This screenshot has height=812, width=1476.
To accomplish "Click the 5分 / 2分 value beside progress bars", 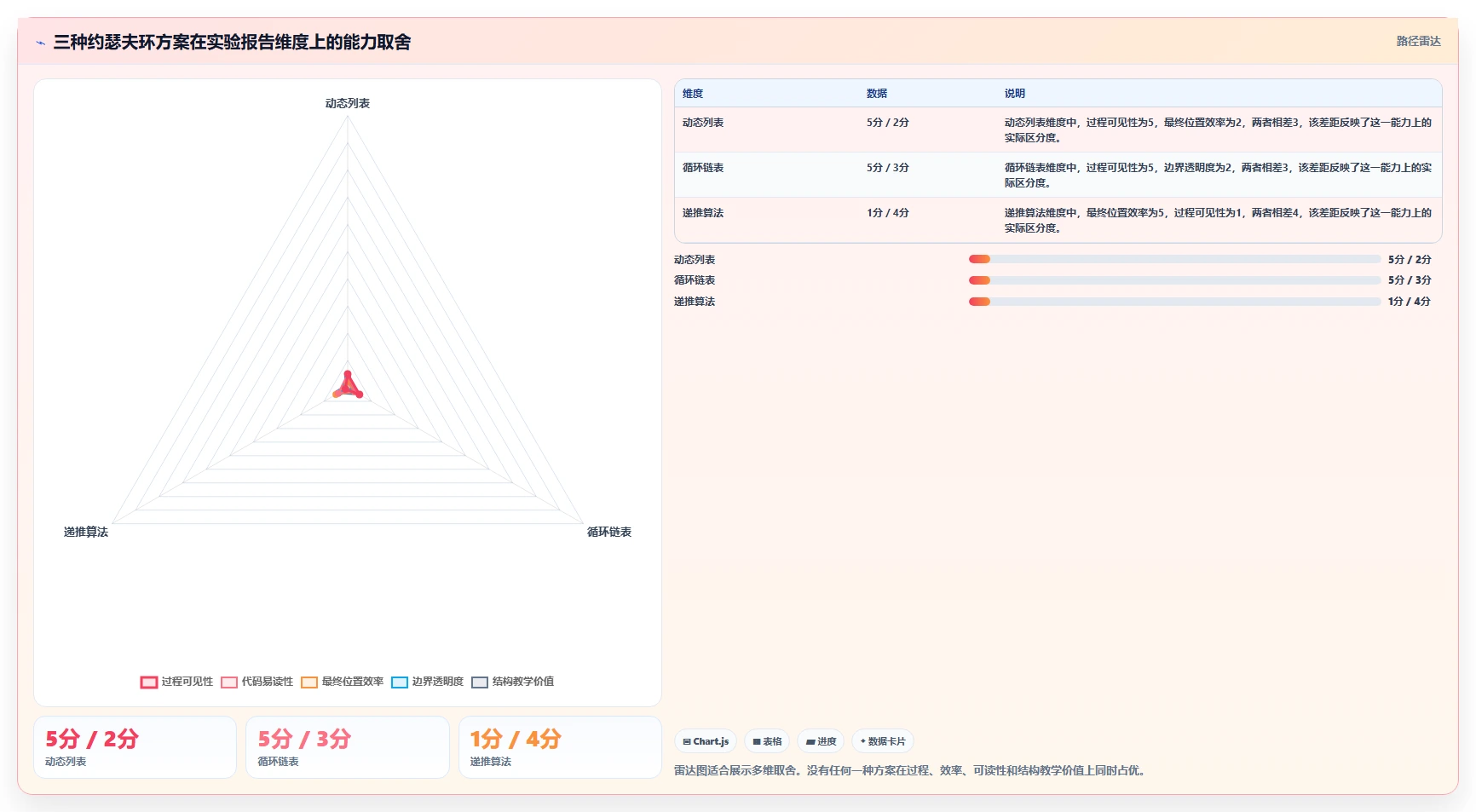I will pyautogui.click(x=1410, y=260).
